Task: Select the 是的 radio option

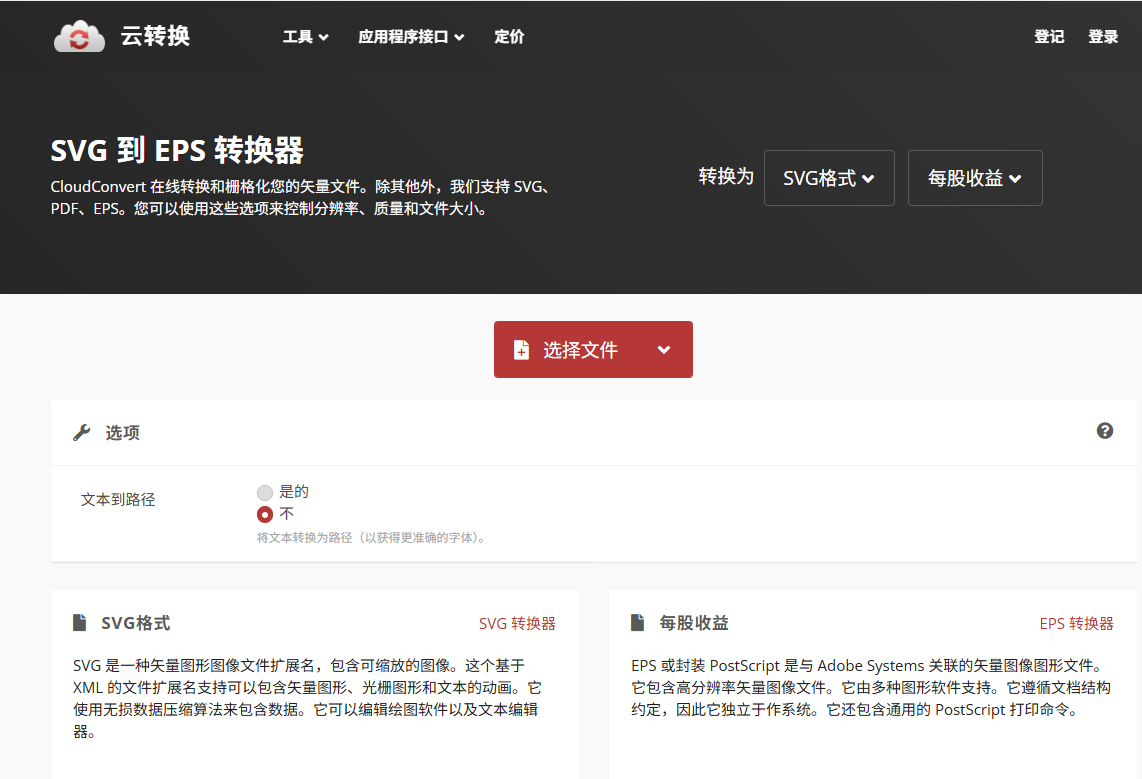Action: tap(265, 492)
